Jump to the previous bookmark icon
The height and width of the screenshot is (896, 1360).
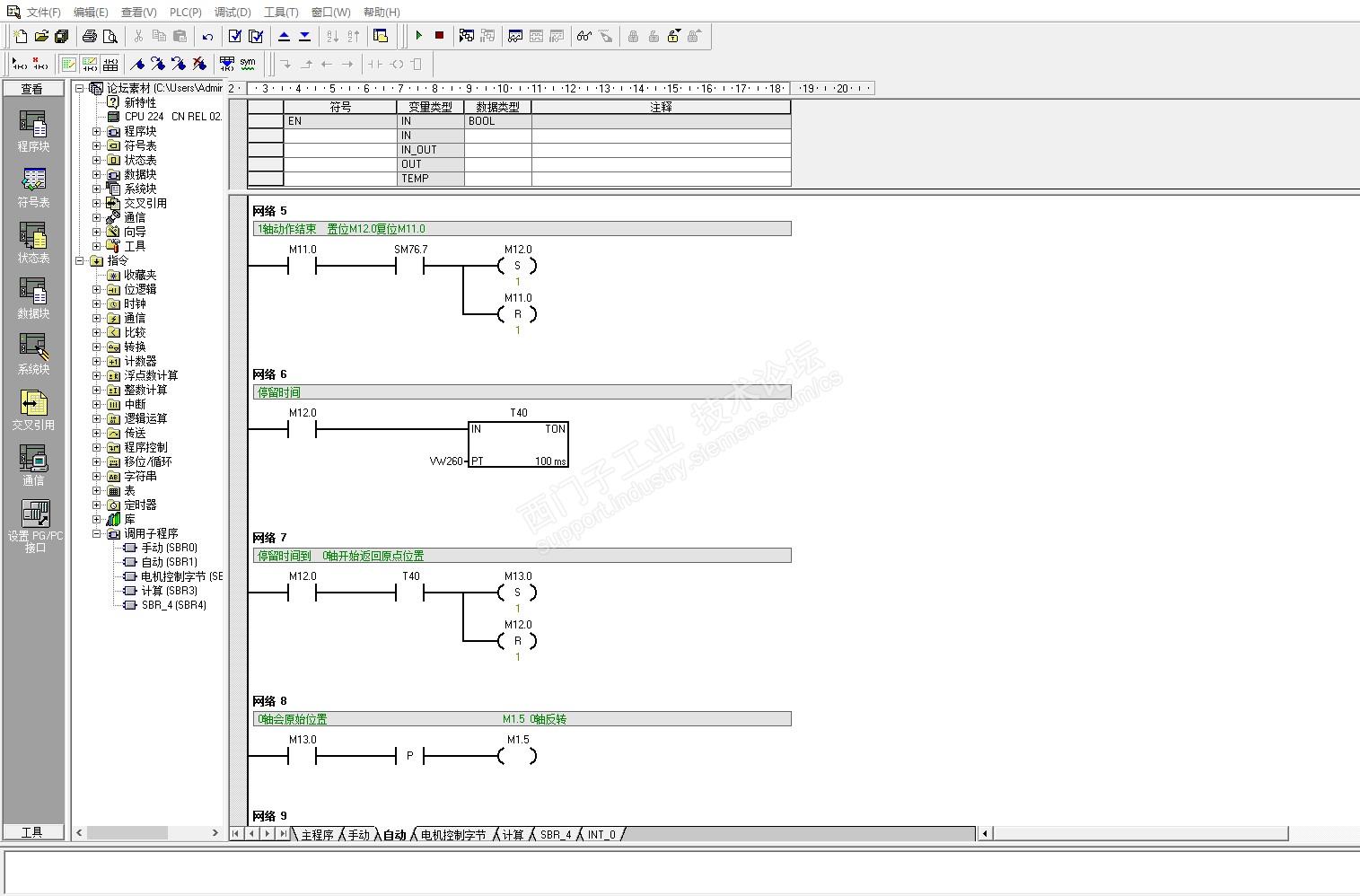tap(179, 64)
